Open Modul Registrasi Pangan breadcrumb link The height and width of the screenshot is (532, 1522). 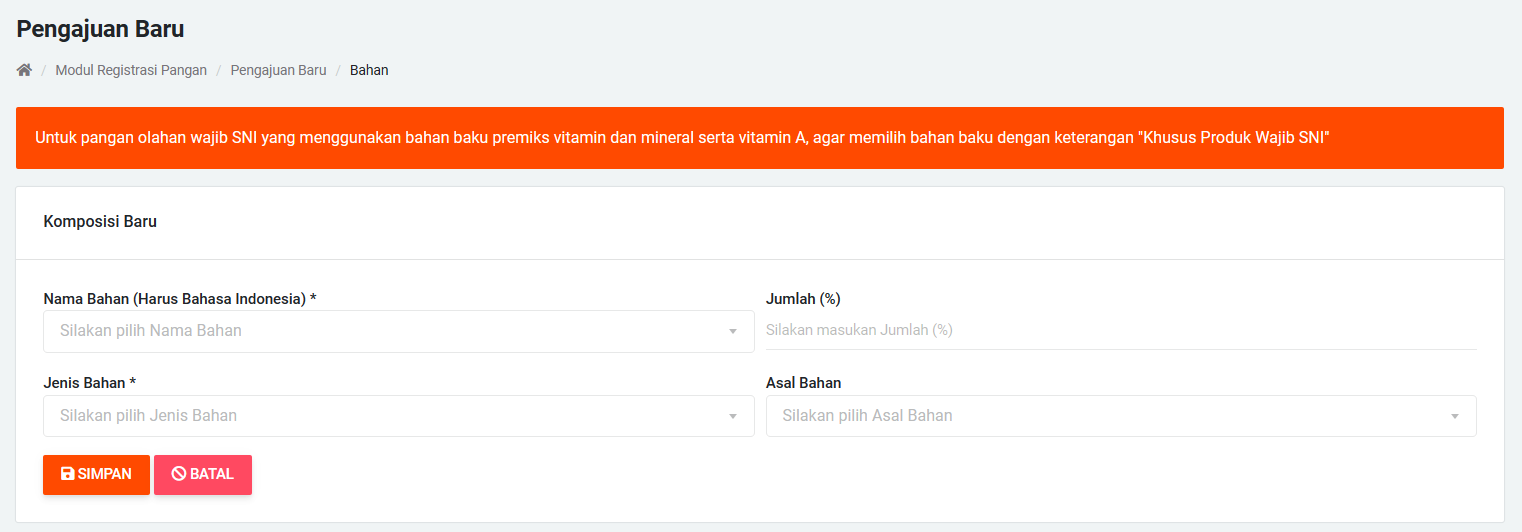click(131, 70)
